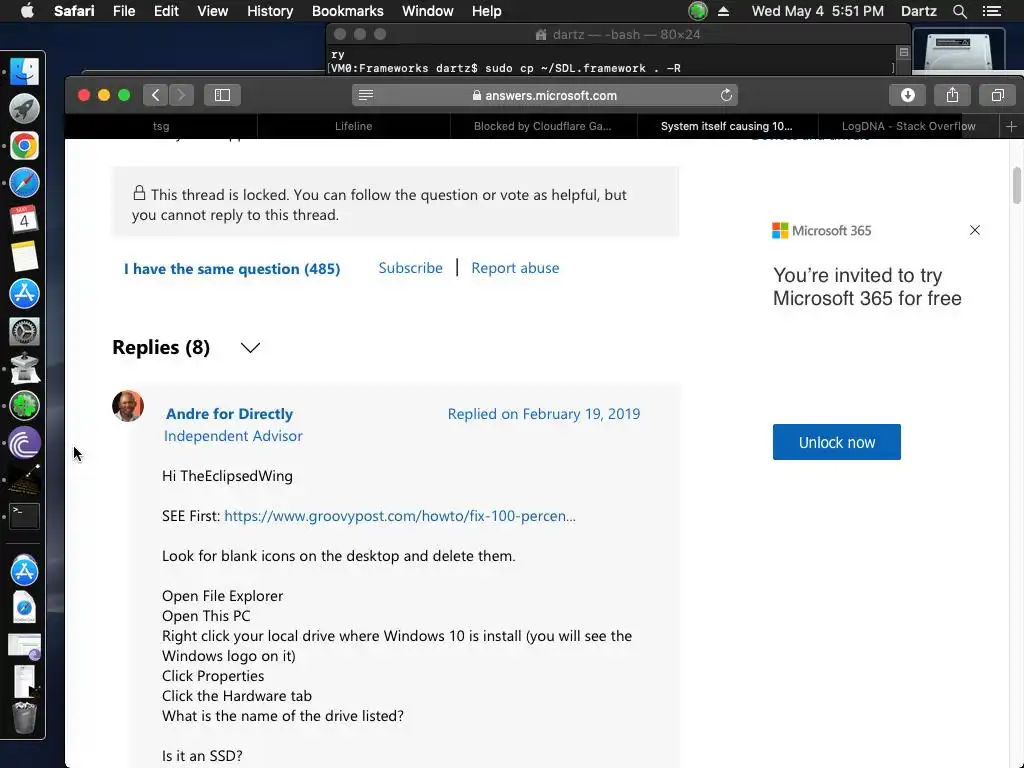Collapse the Replies (8) chevron
1024x768 pixels.
[250, 347]
